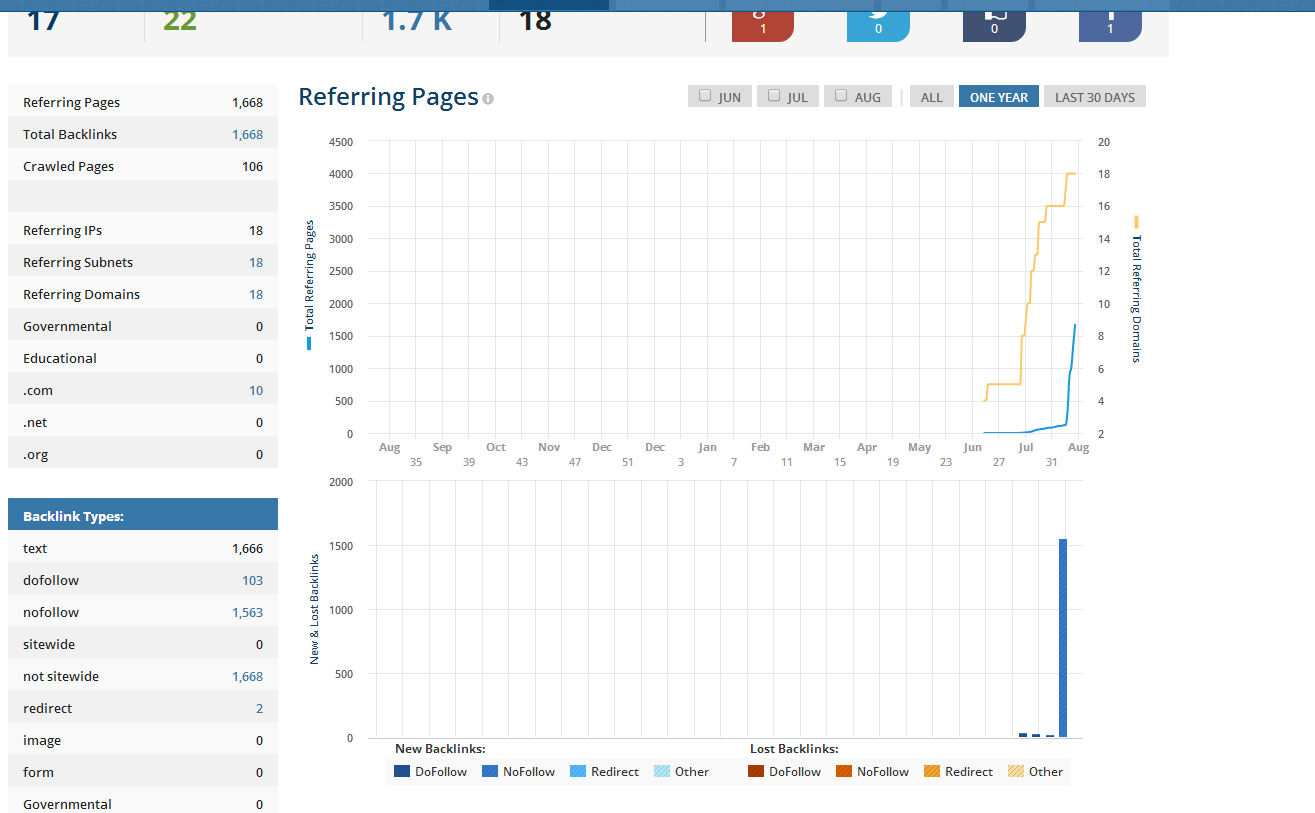Click New Backlinks NoFollow legend swatch
This screenshot has height=813, width=1315.
coord(490,771)
